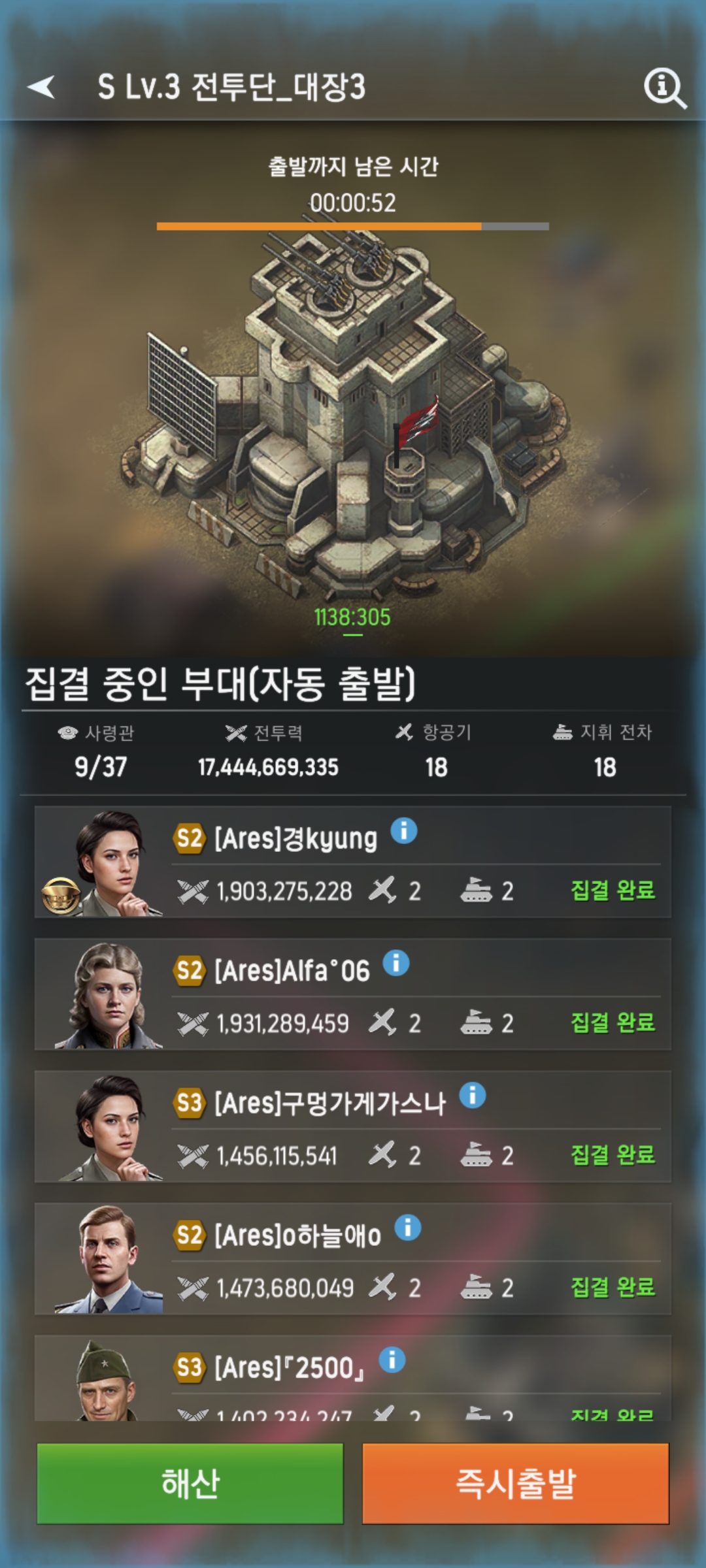
Task: Click the departure countdown progress bar
Action: point(352,226)
